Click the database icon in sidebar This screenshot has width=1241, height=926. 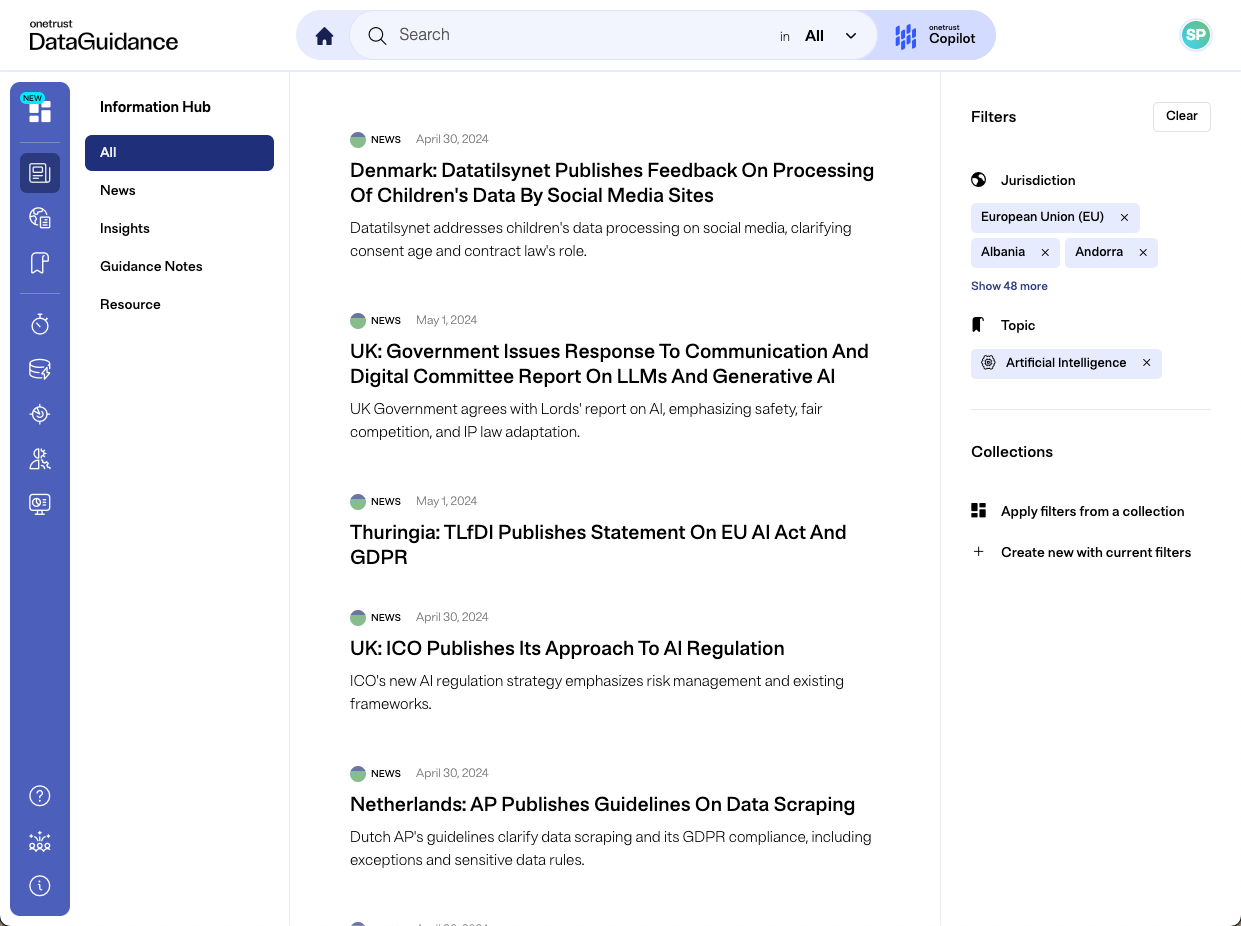(x=40, y=370)
